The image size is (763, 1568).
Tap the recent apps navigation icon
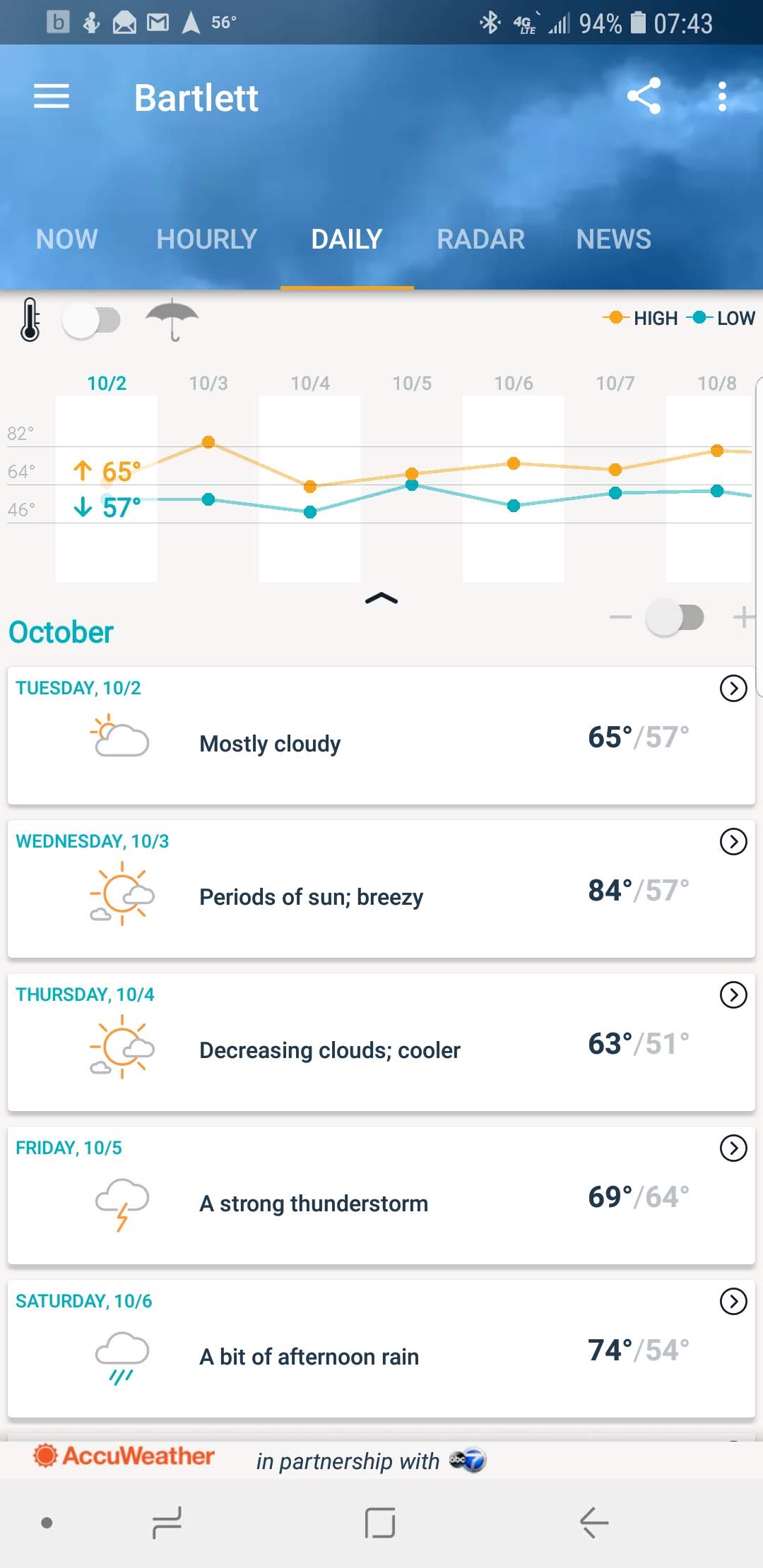(167, 1522)
